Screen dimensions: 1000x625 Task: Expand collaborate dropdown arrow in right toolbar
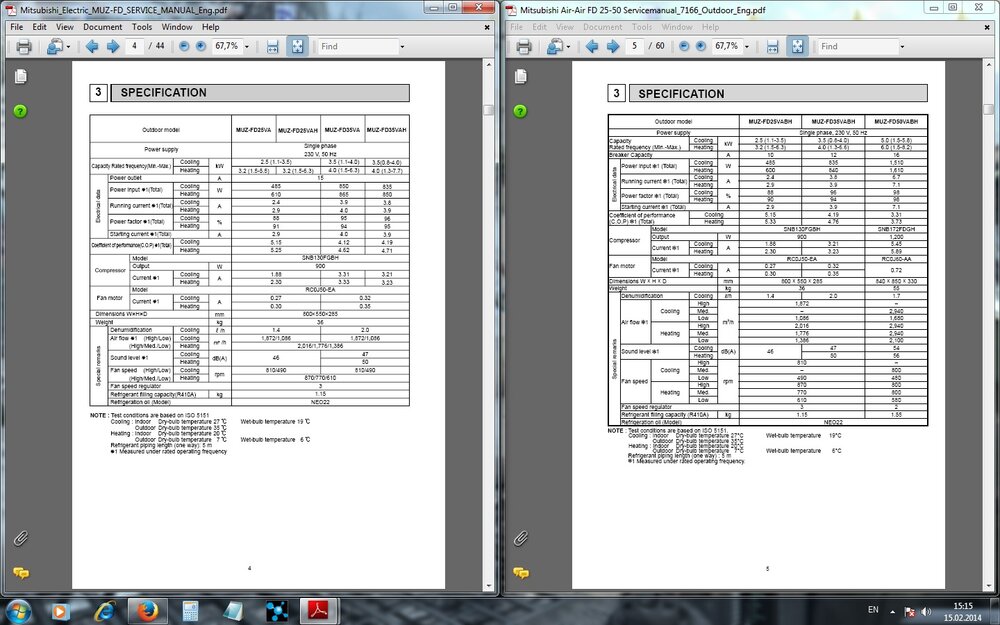568,47
